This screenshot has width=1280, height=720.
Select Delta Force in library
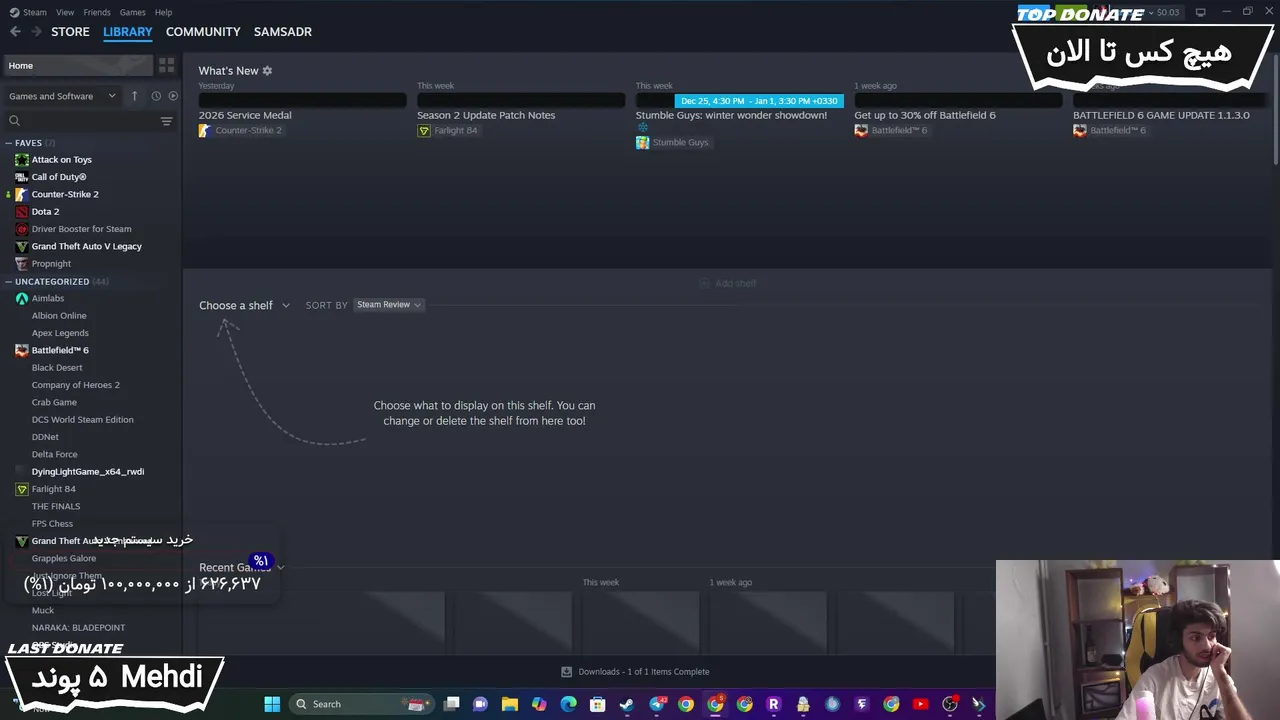54,454
